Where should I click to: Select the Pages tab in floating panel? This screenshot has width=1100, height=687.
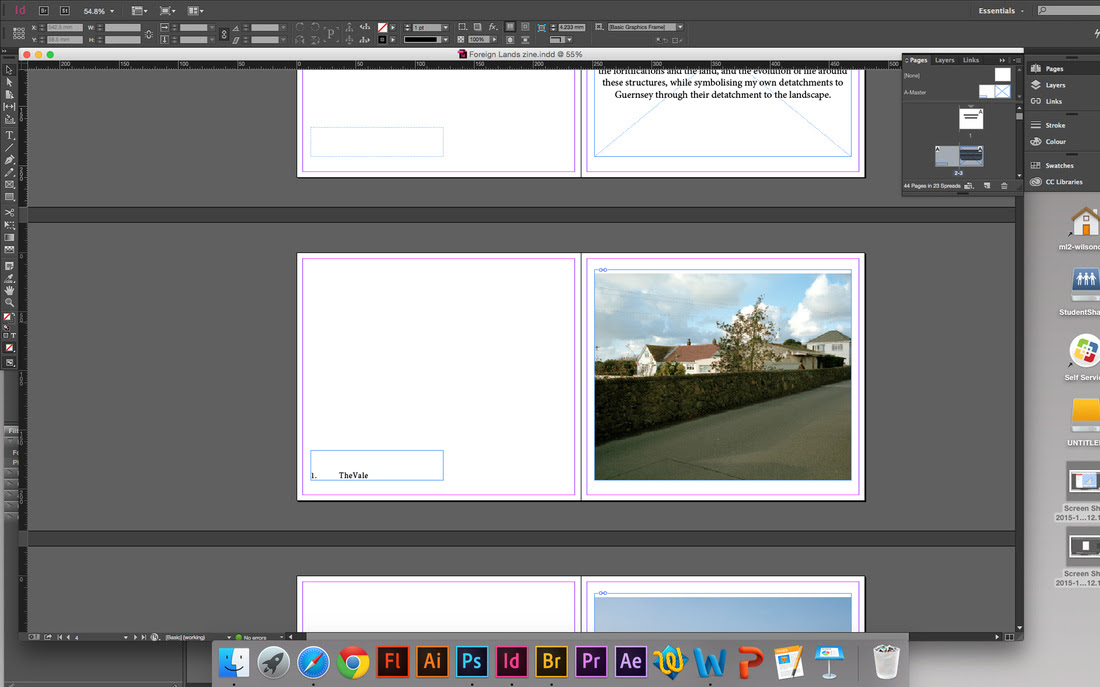918,60
